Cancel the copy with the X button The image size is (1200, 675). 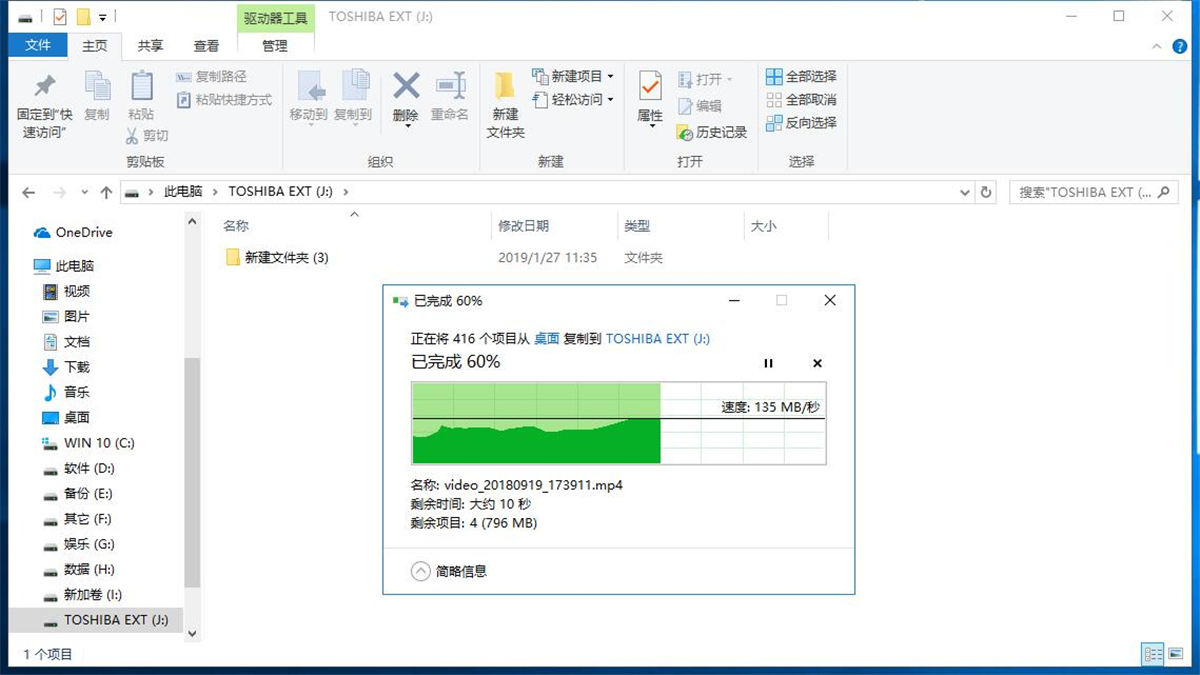pyautogui.click(x=817, y=363)
